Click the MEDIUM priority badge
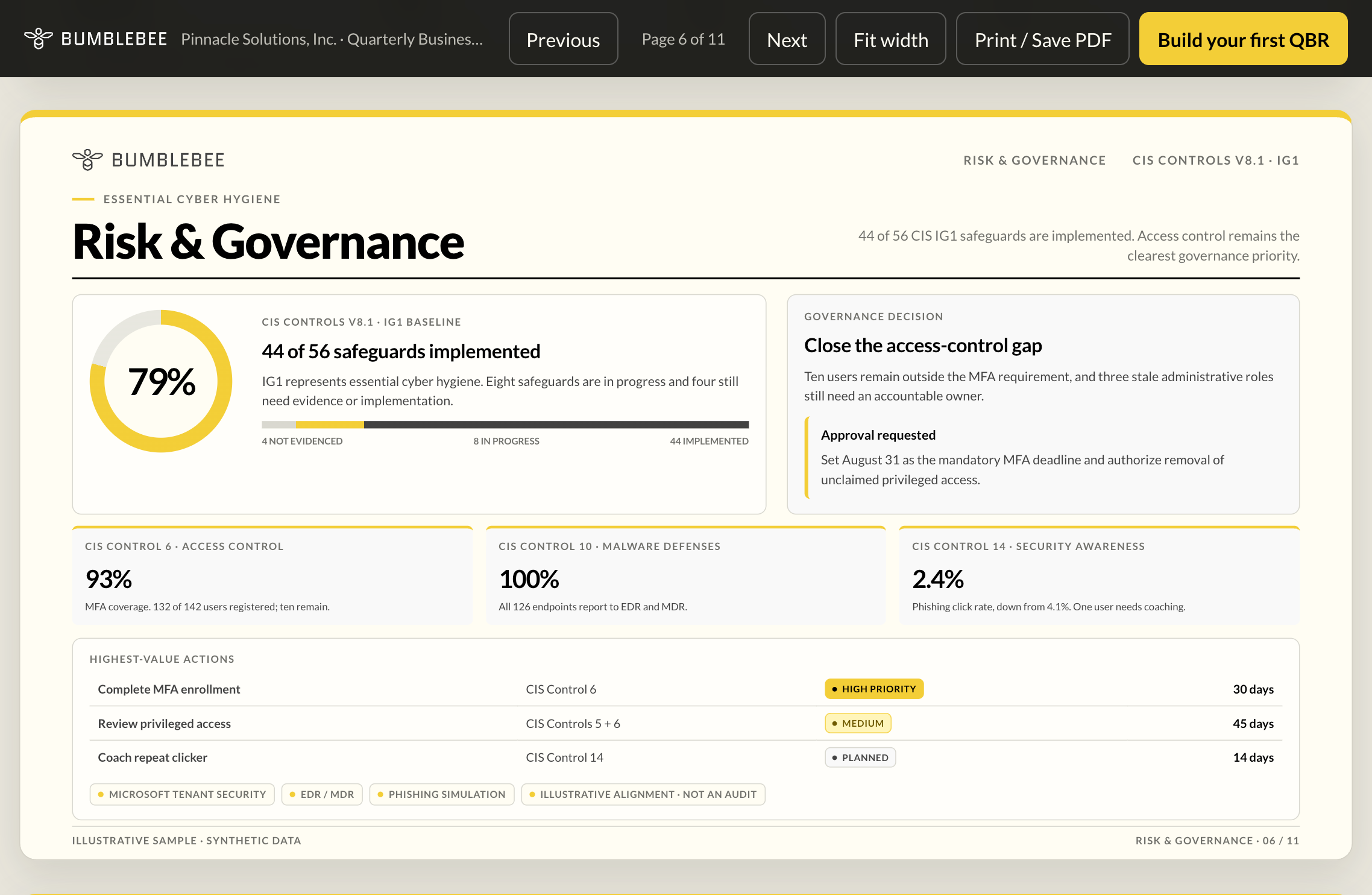 coord(858,723)
